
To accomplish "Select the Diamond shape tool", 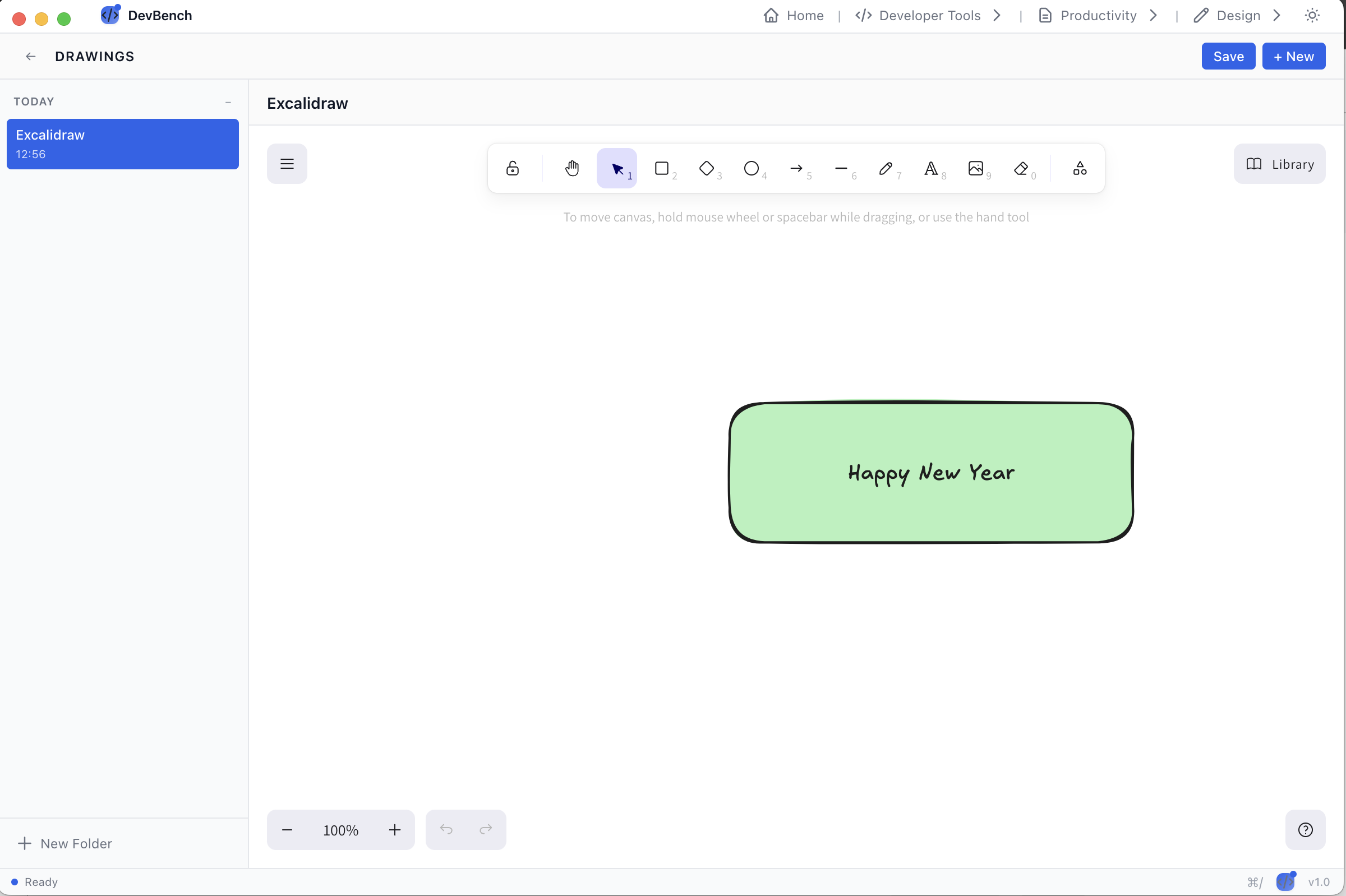I will (x=707, y=168).
